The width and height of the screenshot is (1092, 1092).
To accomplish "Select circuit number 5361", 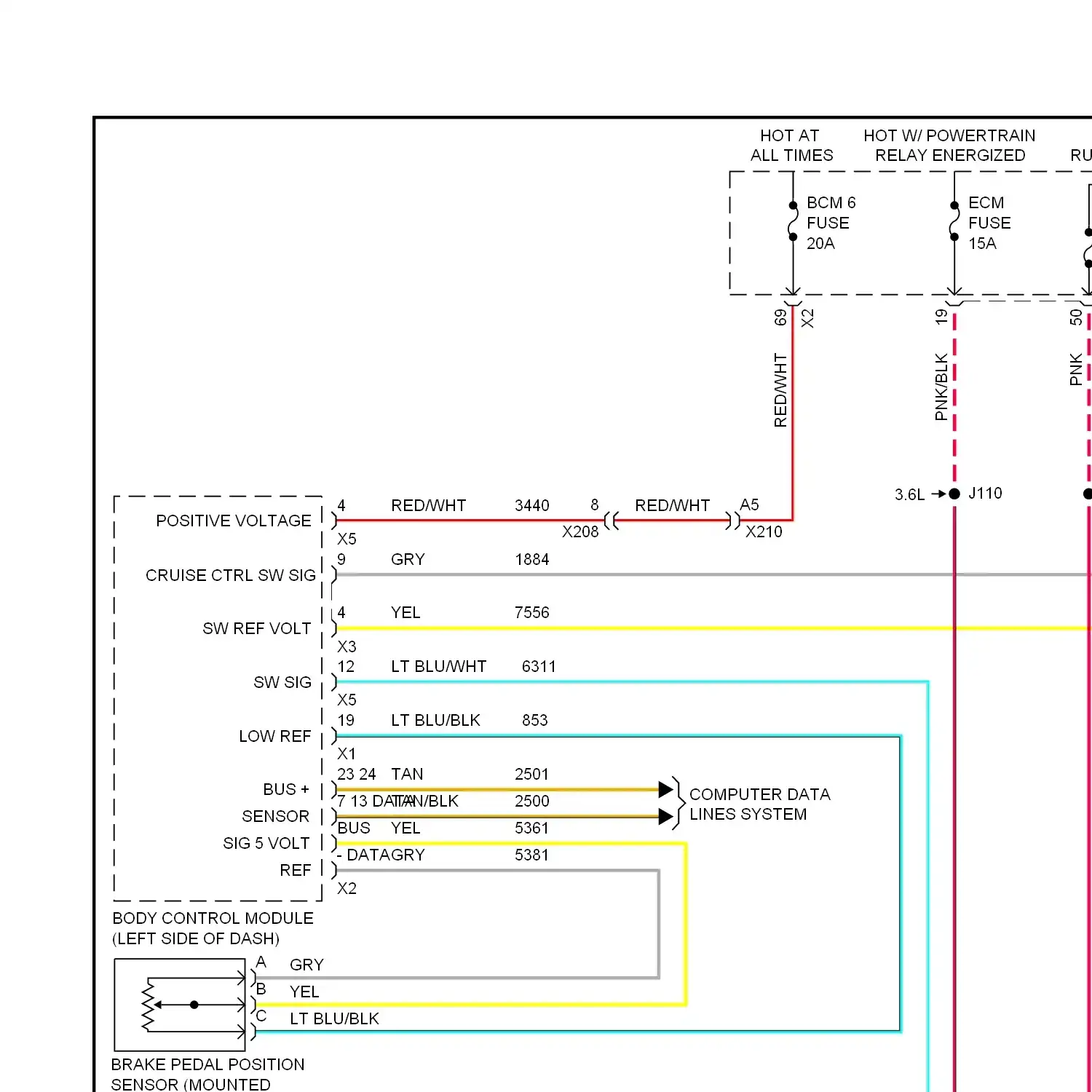I will pos(532,828).
